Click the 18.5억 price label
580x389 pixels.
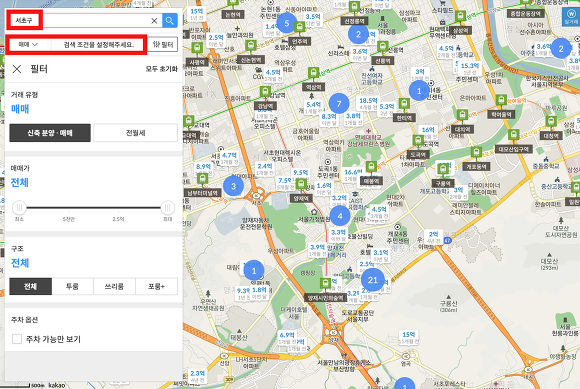[x=368, y=103]
